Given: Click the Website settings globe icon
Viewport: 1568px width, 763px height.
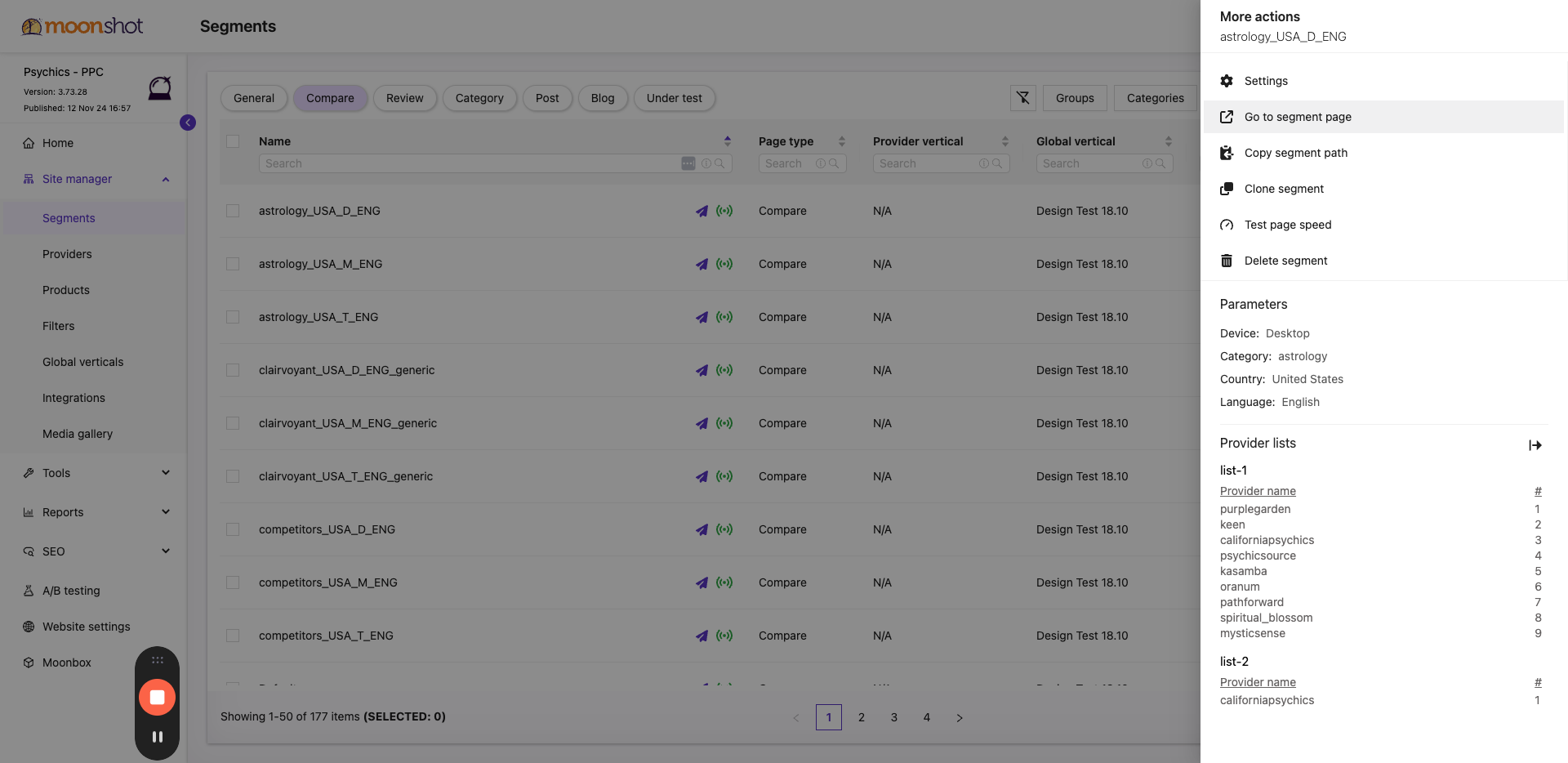Looking at the screenshot, I should [29, 627].
